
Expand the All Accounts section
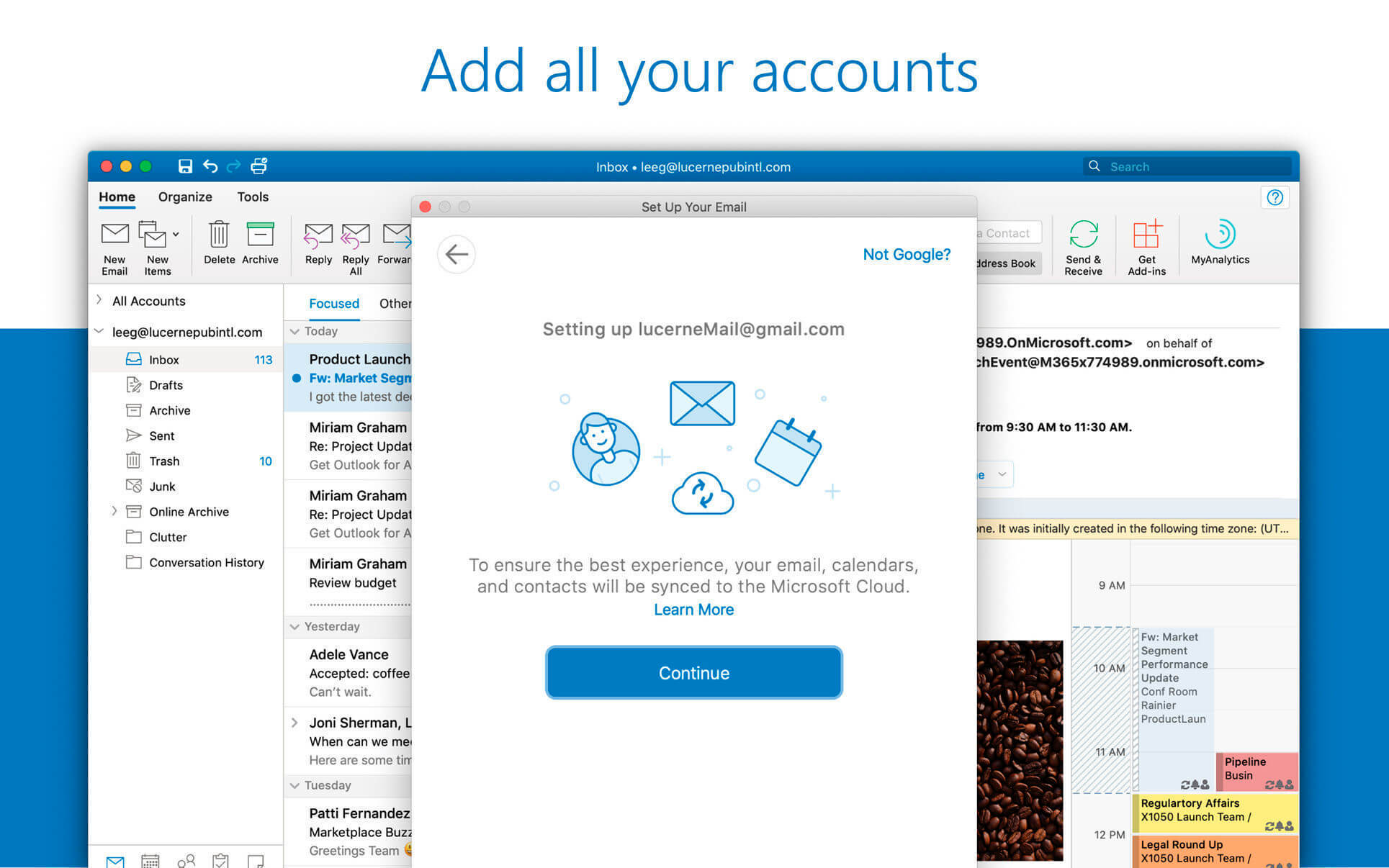pyautogui.click(x=99, y=300)
